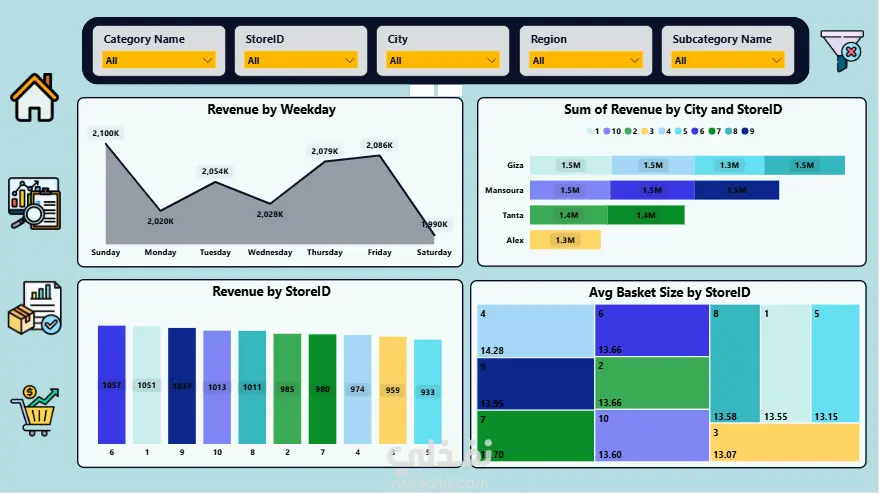Viewport: 879px width, 493px height.
Task: Click legend swatch for store 9
Action: point(745,131)
